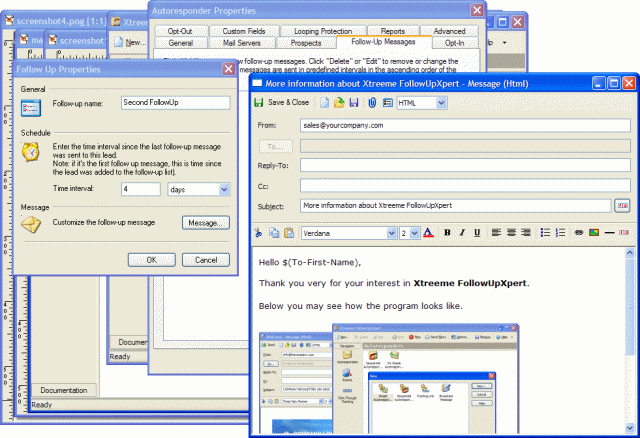640x438 pixels.
Task: Insert a bulleted list
Action: tap(545, 233)
